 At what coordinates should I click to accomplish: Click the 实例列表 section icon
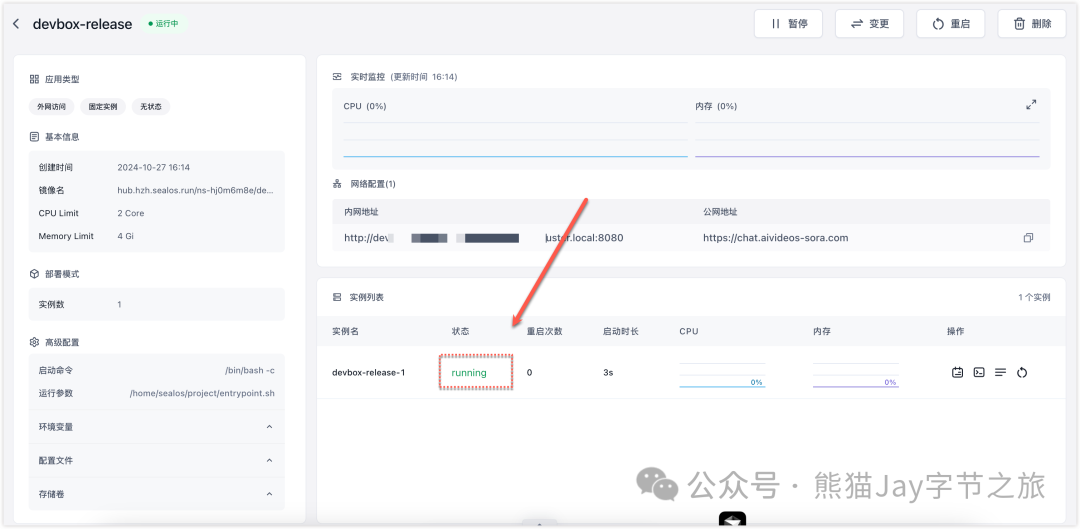point(338,298)
